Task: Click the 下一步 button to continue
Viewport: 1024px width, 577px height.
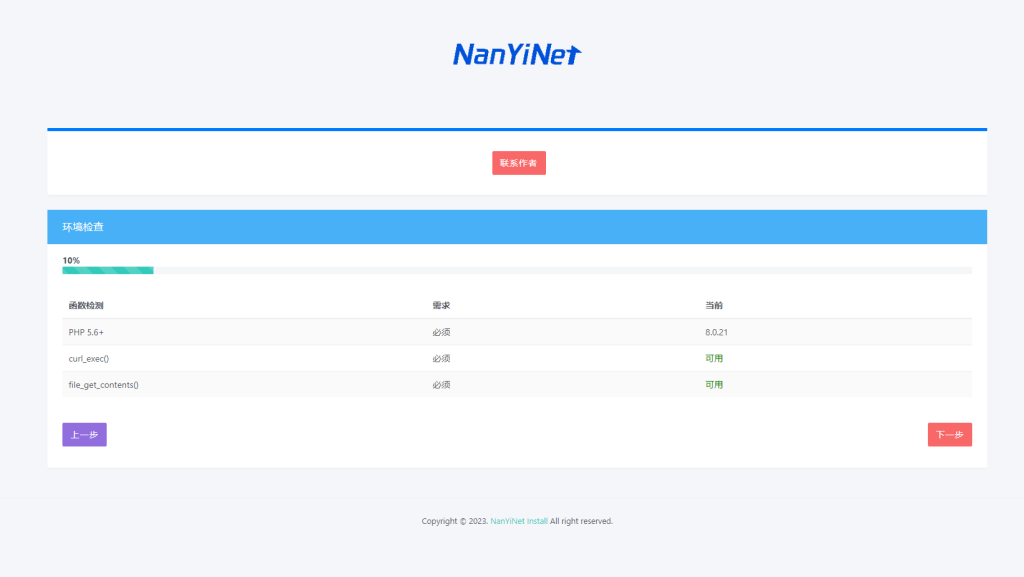Action: [x=949, y=434]
